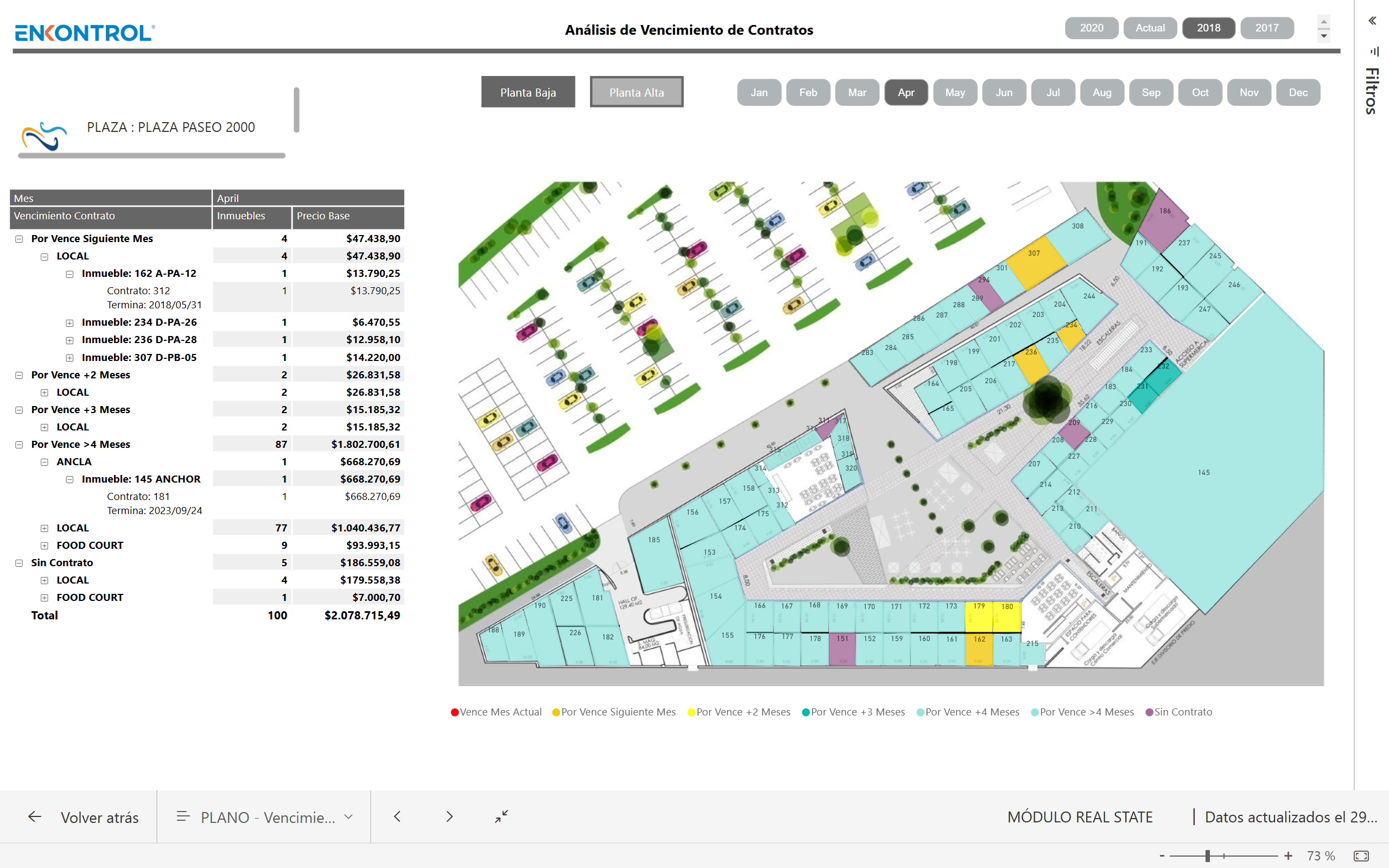Expand FOOD COURT under Sin Contrato
The width and height of the screenshot is (1389, 868).
pyautogui.click(x=44, y=598)
